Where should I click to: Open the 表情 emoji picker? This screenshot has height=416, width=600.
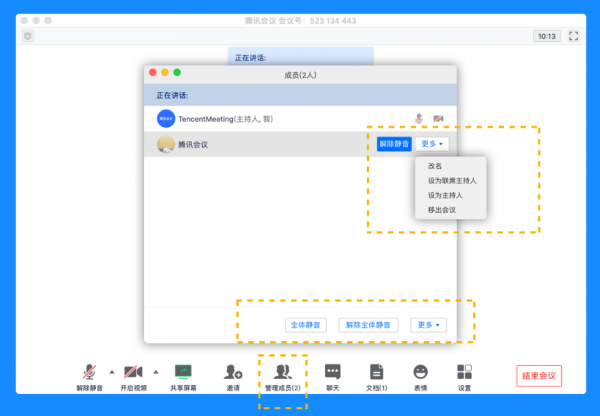pos(420,372)
